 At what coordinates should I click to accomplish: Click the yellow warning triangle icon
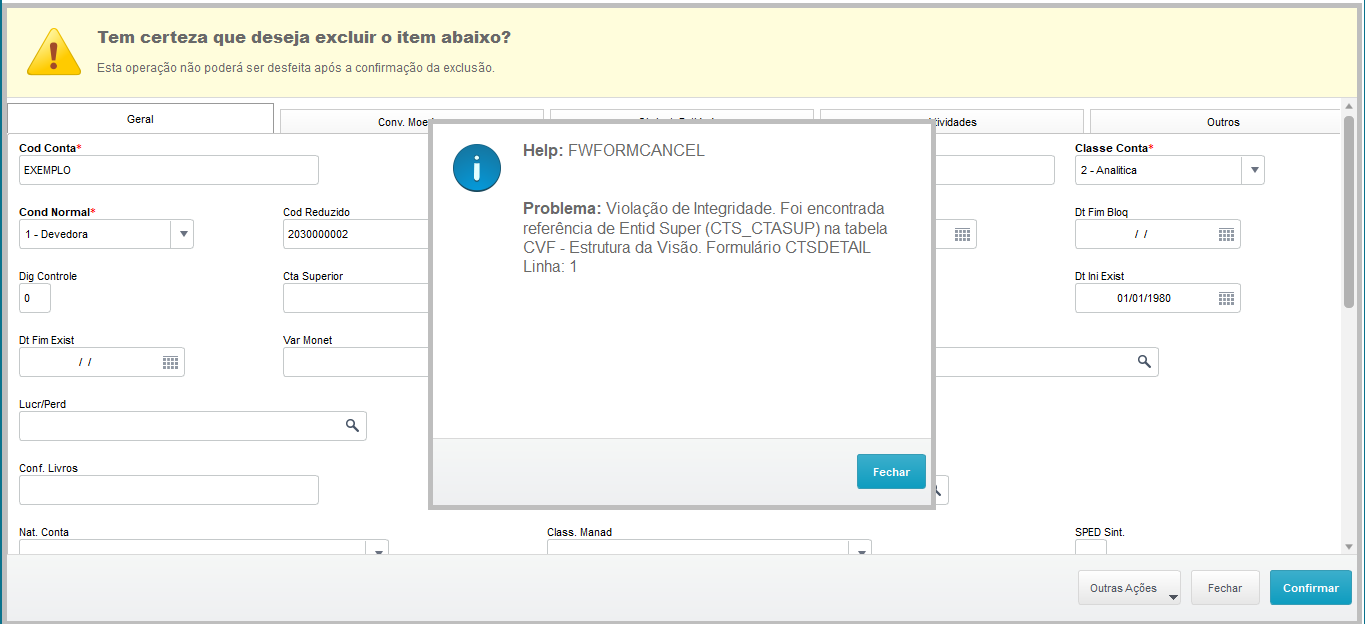pos(54,52)
